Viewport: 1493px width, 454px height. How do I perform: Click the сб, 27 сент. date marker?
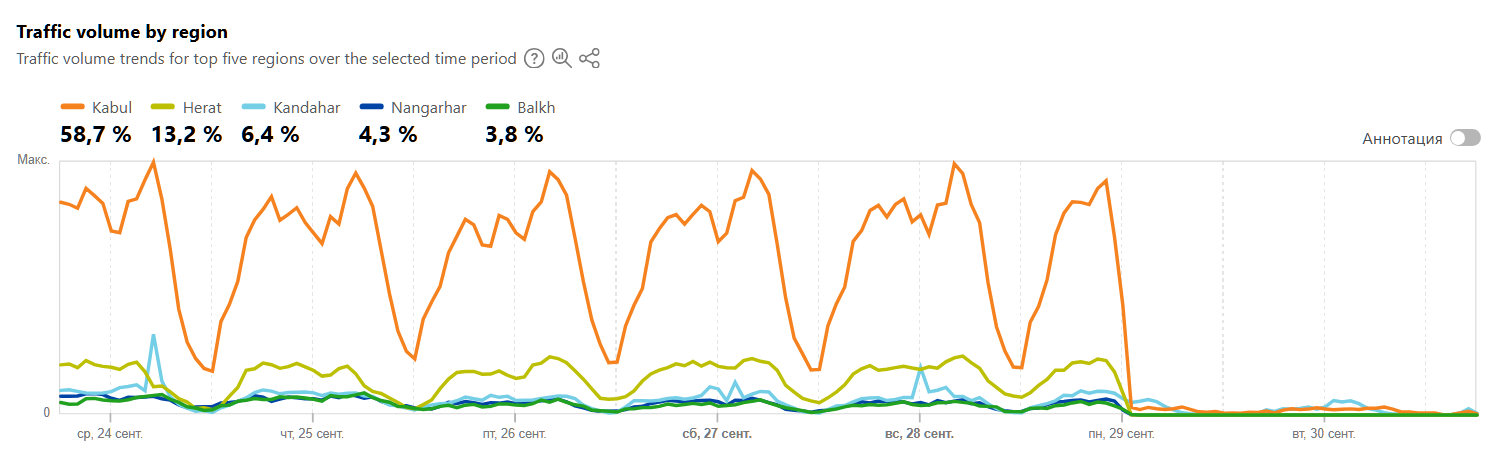(717, 434)
